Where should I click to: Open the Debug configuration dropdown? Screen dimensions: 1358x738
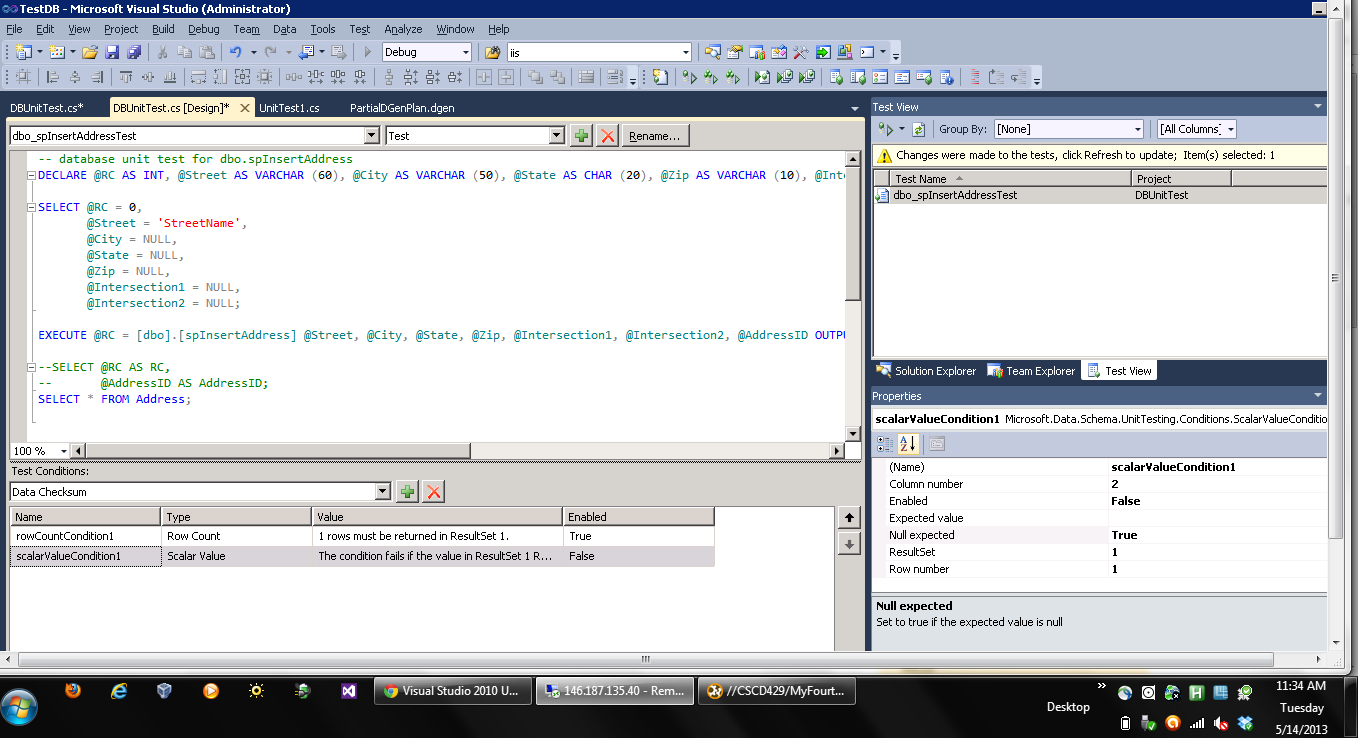coord(465,52)
